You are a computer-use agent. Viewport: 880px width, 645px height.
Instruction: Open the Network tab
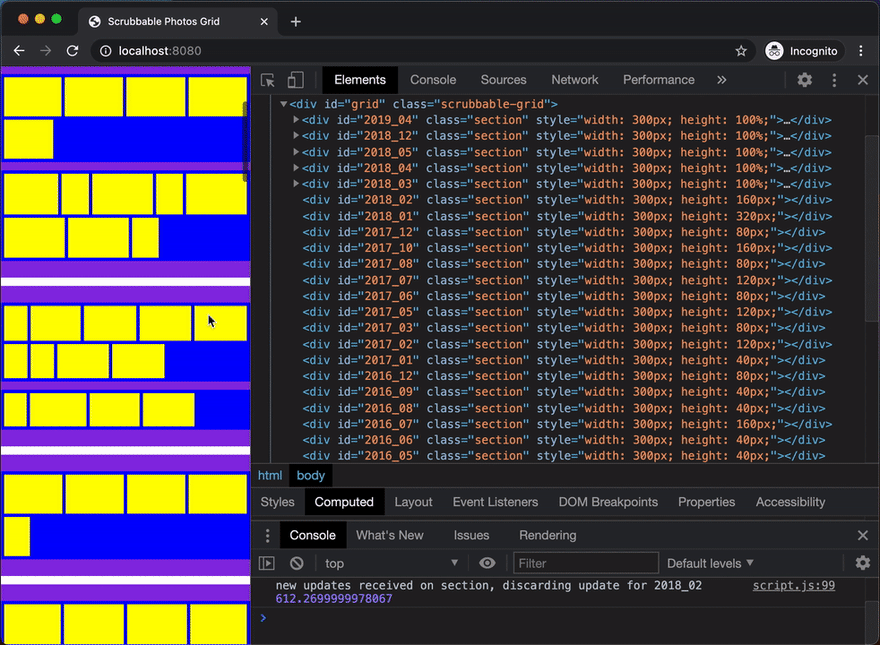tap(575, 80)
